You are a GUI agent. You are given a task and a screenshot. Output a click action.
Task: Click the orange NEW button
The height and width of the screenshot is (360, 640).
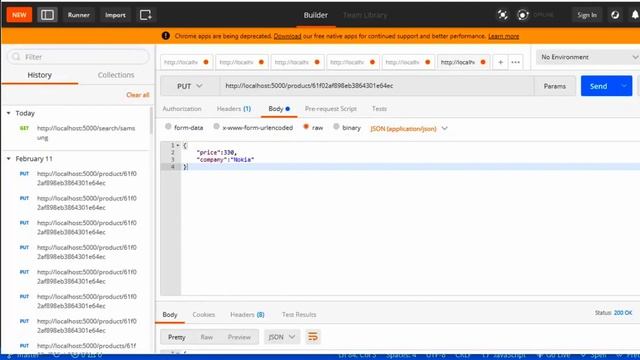[x=19, y=15]
